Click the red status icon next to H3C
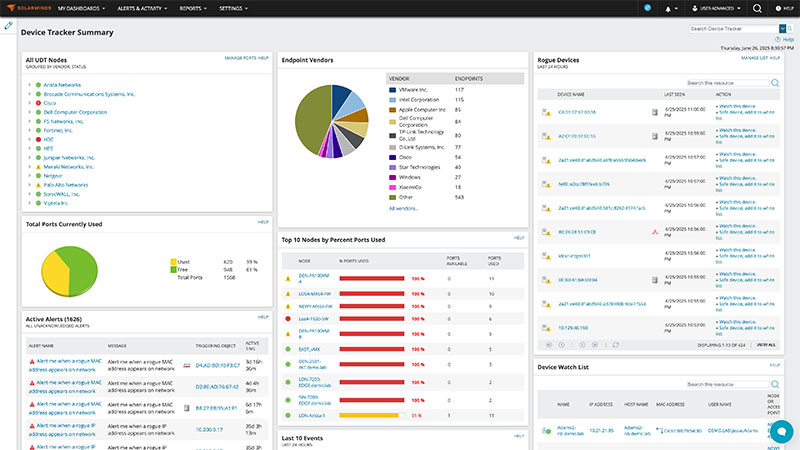 point(38,139)
